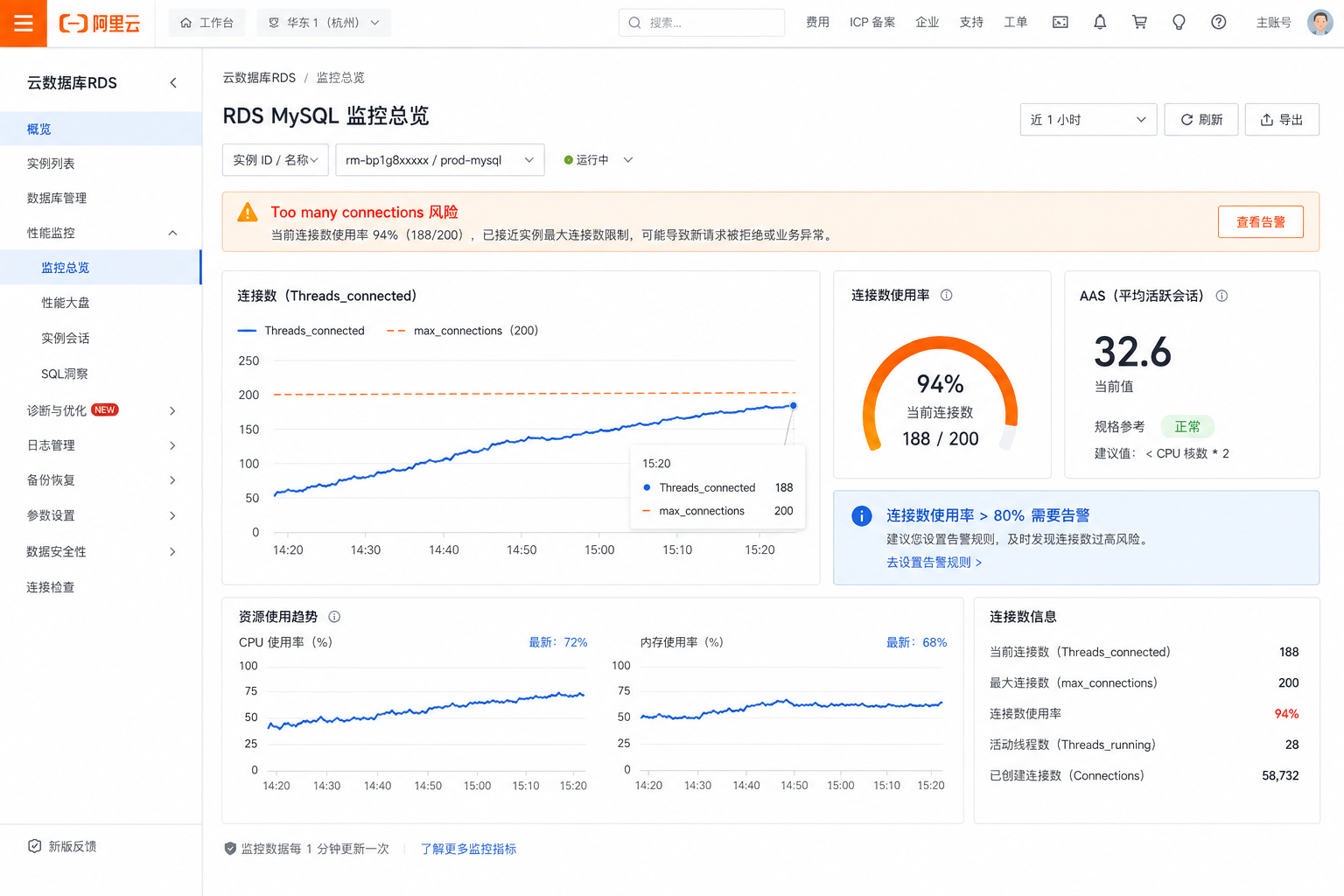This screenshot has width=1344, height=896.
Task: Click the 工单 top menu item
Action: click(x=1016, y=23)
